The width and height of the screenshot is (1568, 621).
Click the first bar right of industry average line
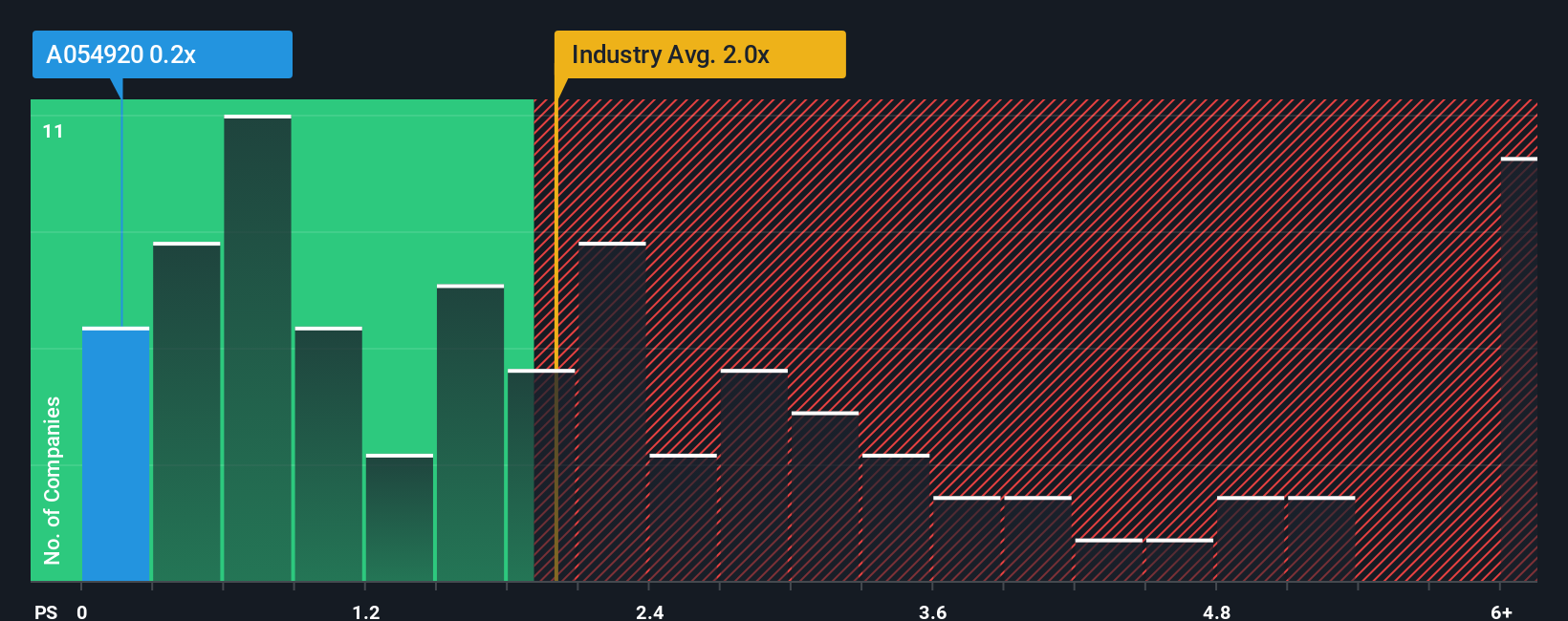(x=612, y=412)
